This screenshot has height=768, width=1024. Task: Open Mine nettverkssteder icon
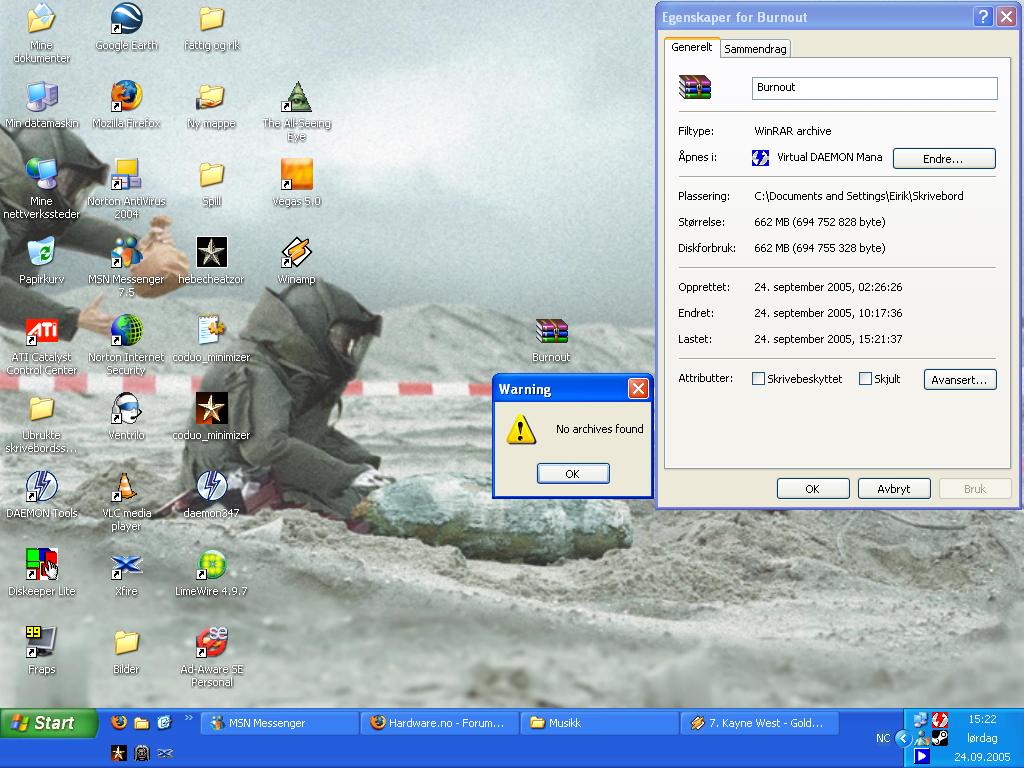pos(41,188)
